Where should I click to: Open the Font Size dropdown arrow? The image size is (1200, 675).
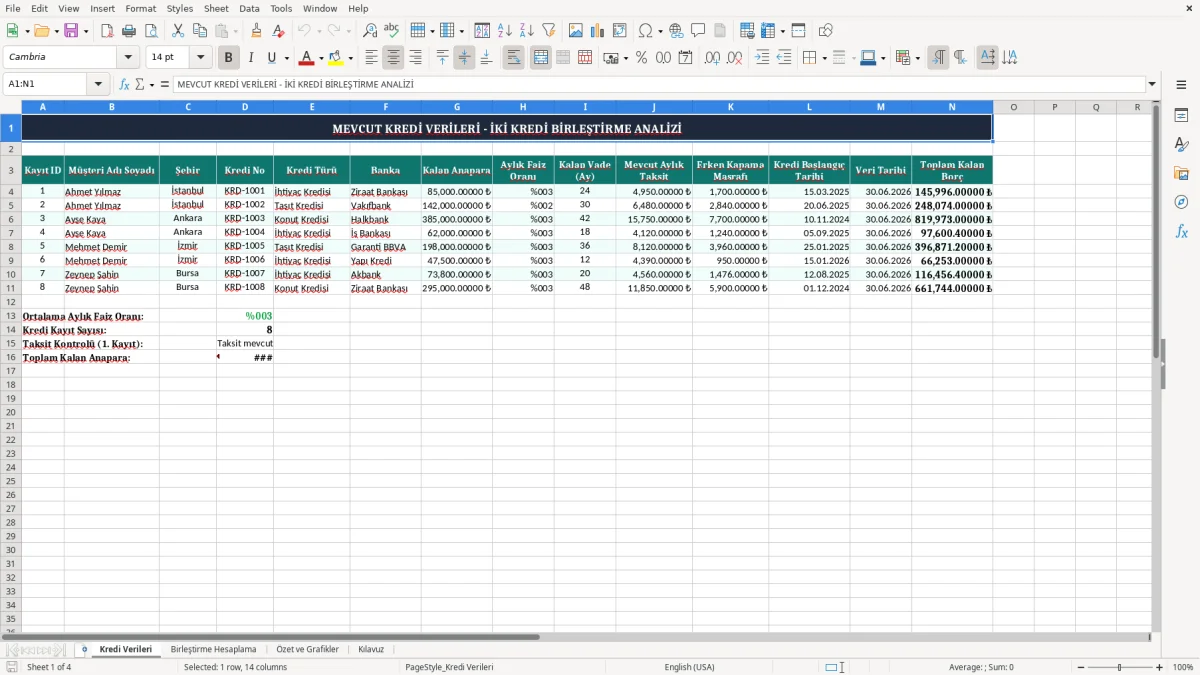[201, 58]
